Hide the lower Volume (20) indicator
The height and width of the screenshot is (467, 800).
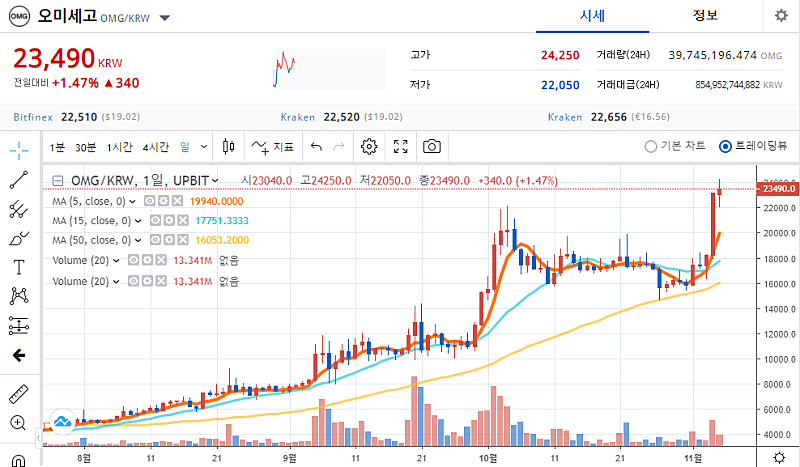(133, 281)
